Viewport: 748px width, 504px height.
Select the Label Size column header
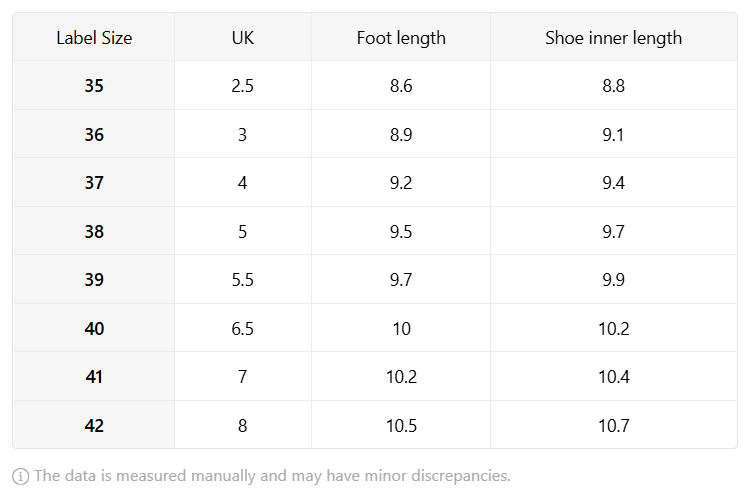click(94, 38)
